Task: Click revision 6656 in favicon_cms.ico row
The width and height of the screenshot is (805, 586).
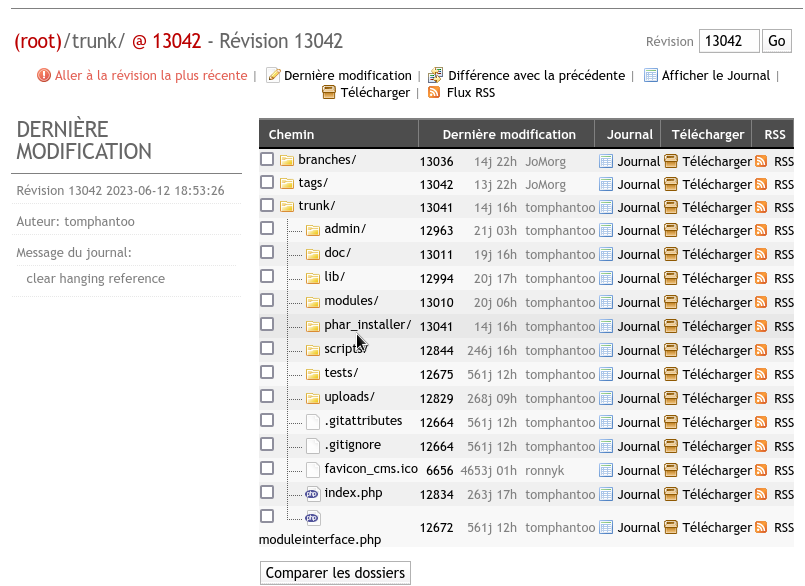Action: 439,470
